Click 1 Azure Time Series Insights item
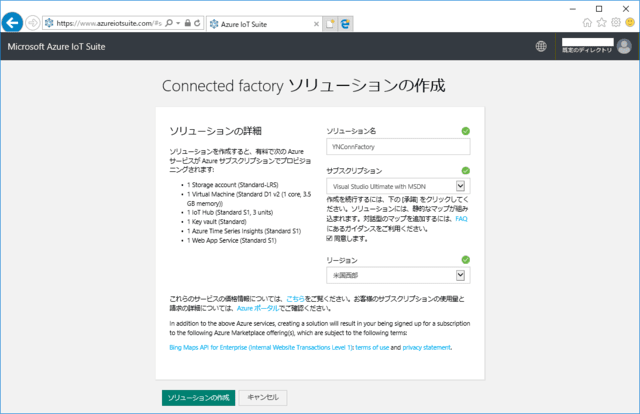 [x=244, y=231]
